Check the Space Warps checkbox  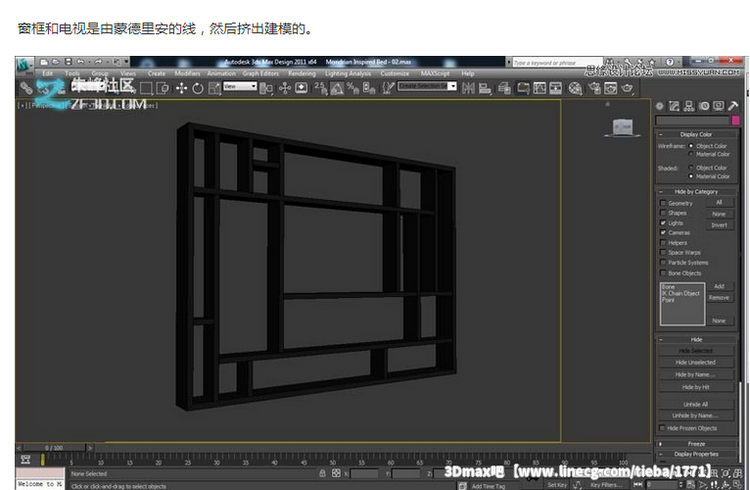coord(663,252)
